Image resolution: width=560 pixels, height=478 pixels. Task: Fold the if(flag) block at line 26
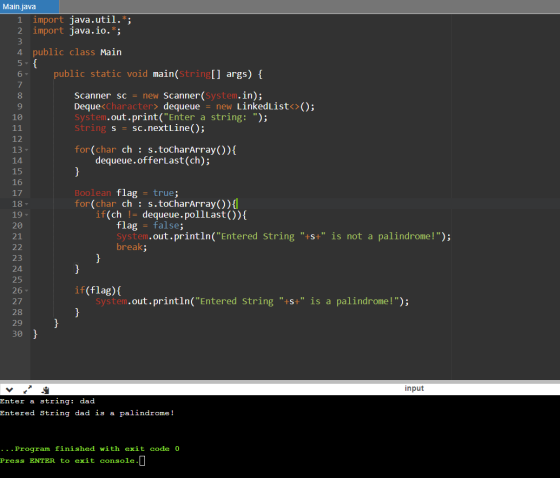pos(26,290)
